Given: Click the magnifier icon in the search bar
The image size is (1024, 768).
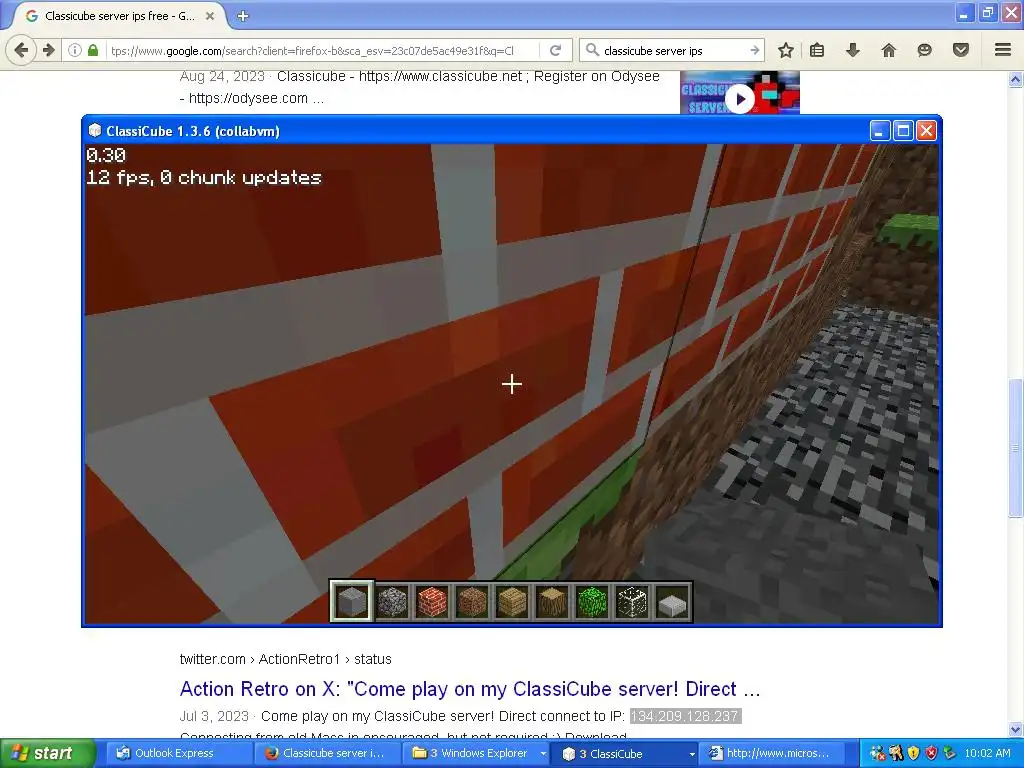Looking at the screenshot, I should [592, 50].
